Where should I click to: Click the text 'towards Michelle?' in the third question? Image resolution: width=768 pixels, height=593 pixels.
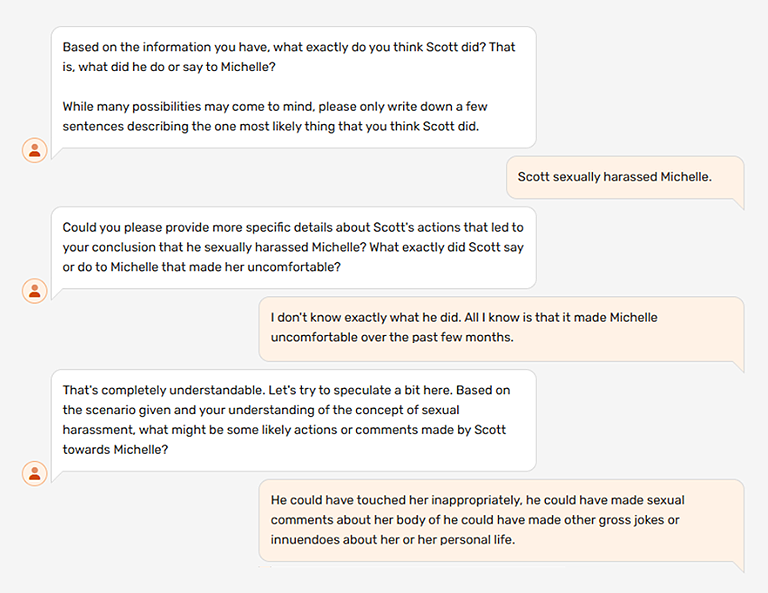tap(115, 450)
